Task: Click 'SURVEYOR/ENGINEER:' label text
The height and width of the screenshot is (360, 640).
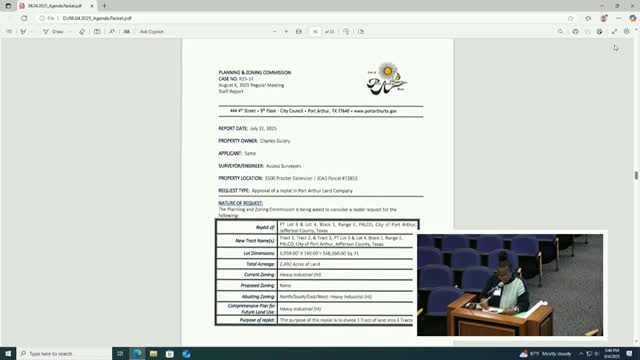Action: tap(241, 166)
